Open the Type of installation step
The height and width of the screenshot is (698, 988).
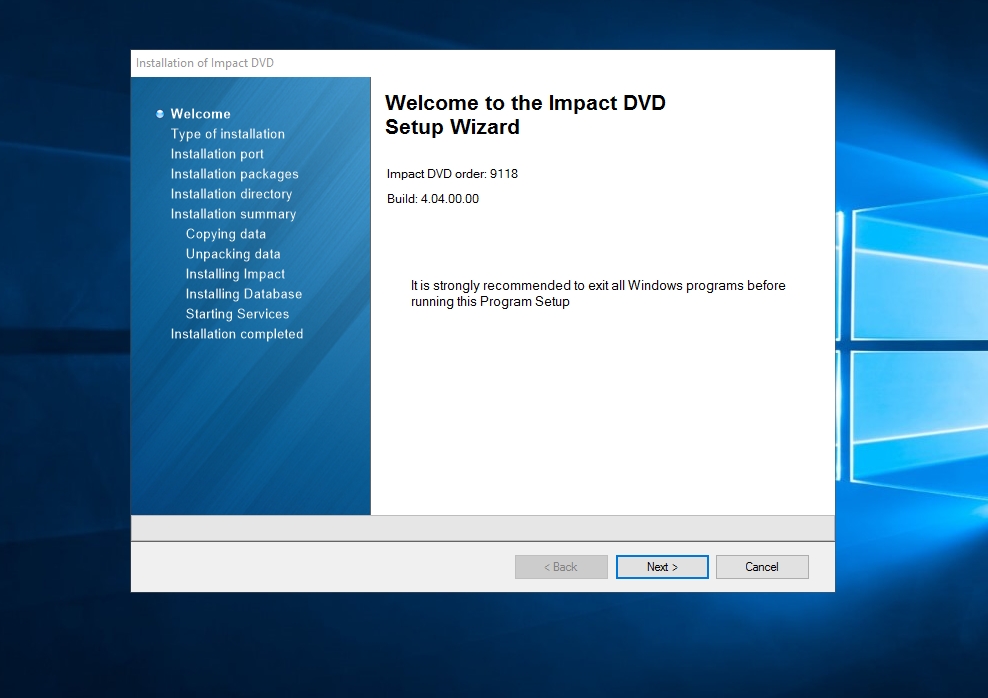click(x=227, y=134)
